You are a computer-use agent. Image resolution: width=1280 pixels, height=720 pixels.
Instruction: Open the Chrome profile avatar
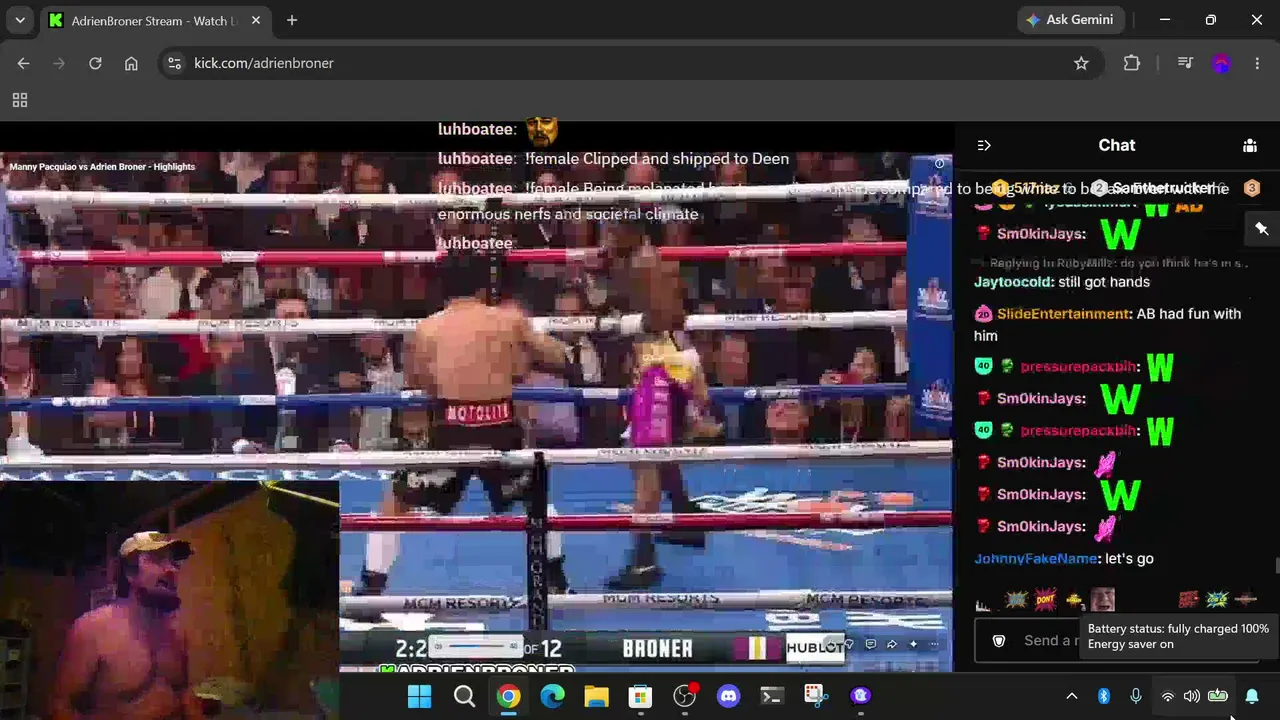coord(1221,63)
